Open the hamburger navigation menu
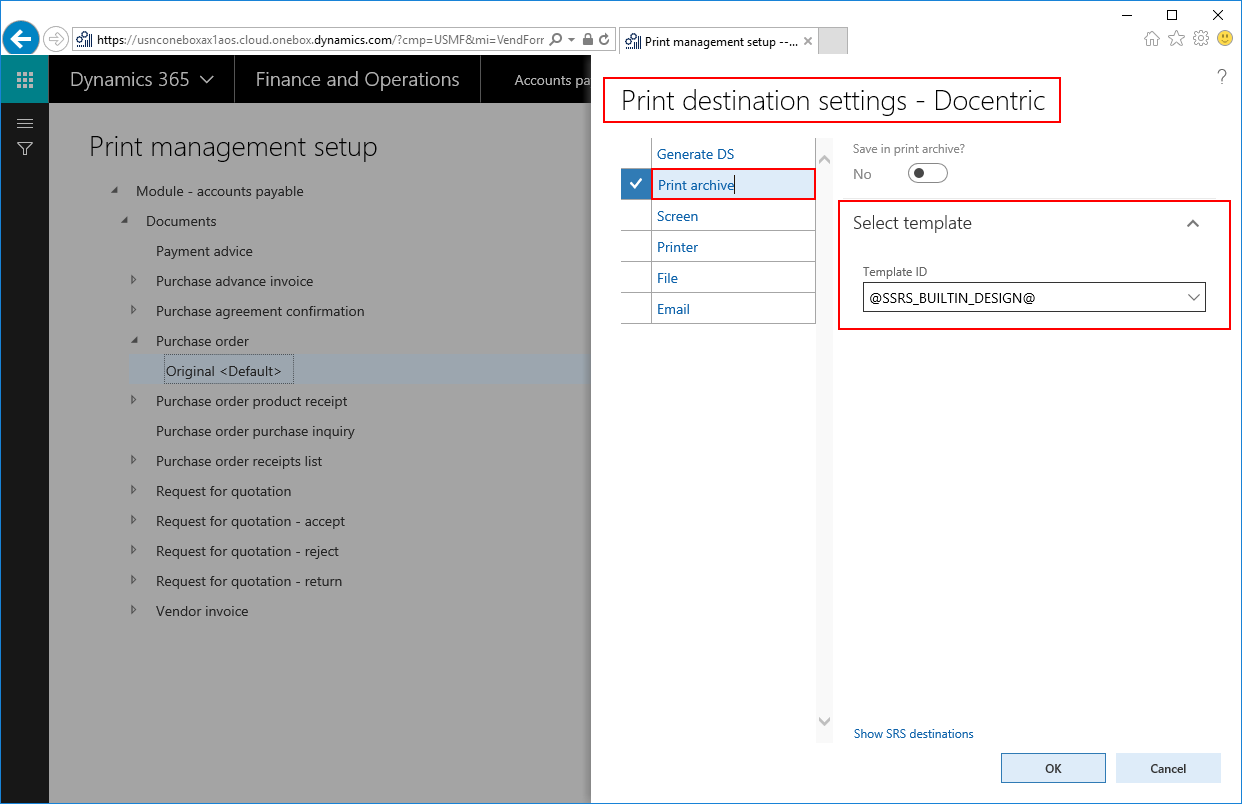 pyautogui.click(x=25, y=123)
